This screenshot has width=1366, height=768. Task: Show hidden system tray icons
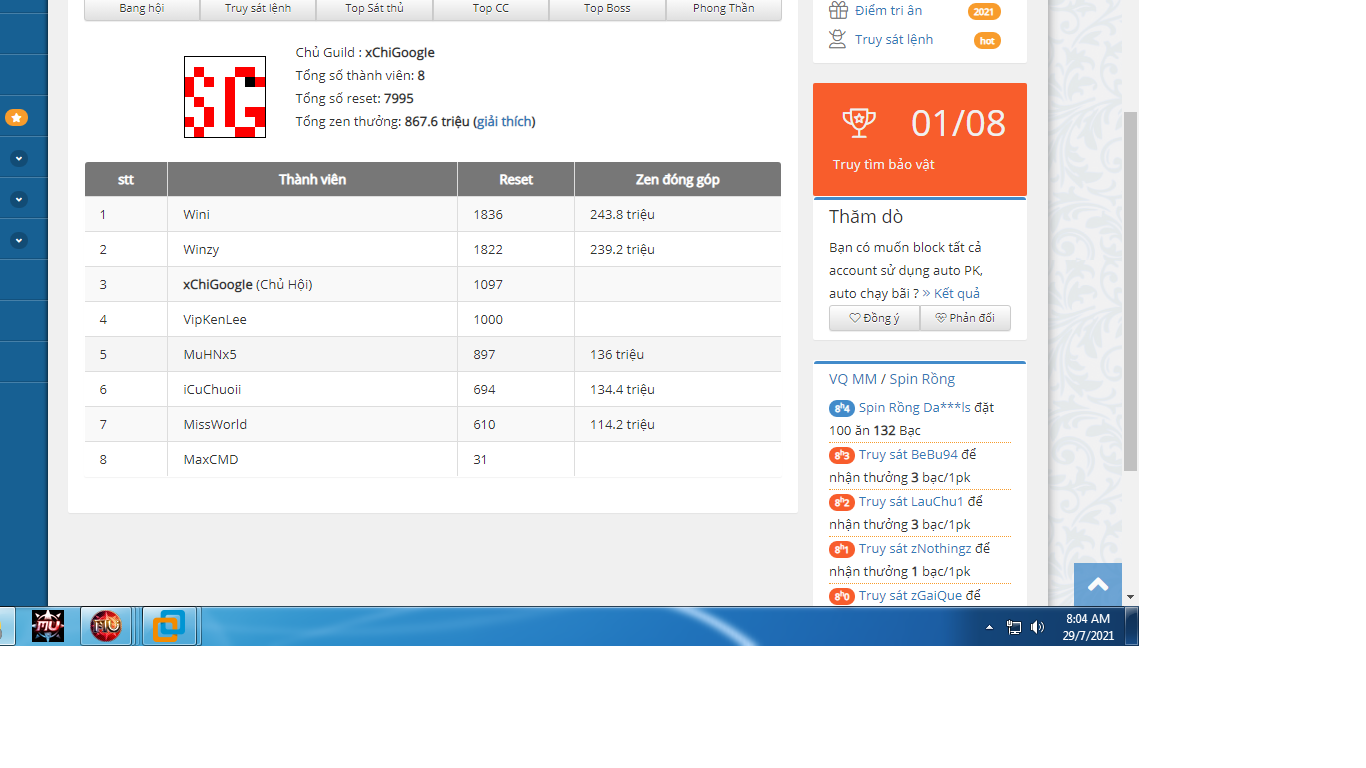pos(989,627)
